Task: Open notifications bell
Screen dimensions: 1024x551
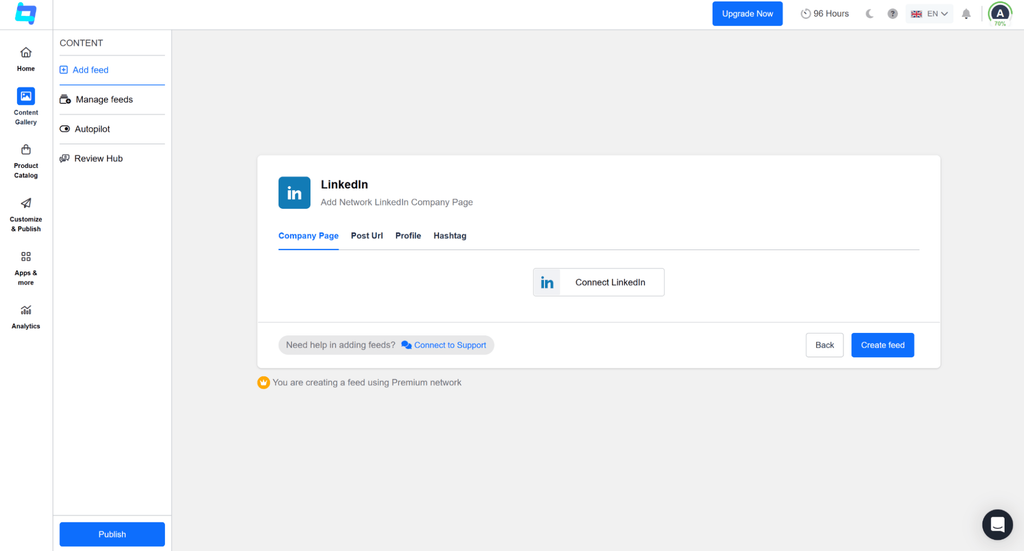Action: (x=966, y=14)
